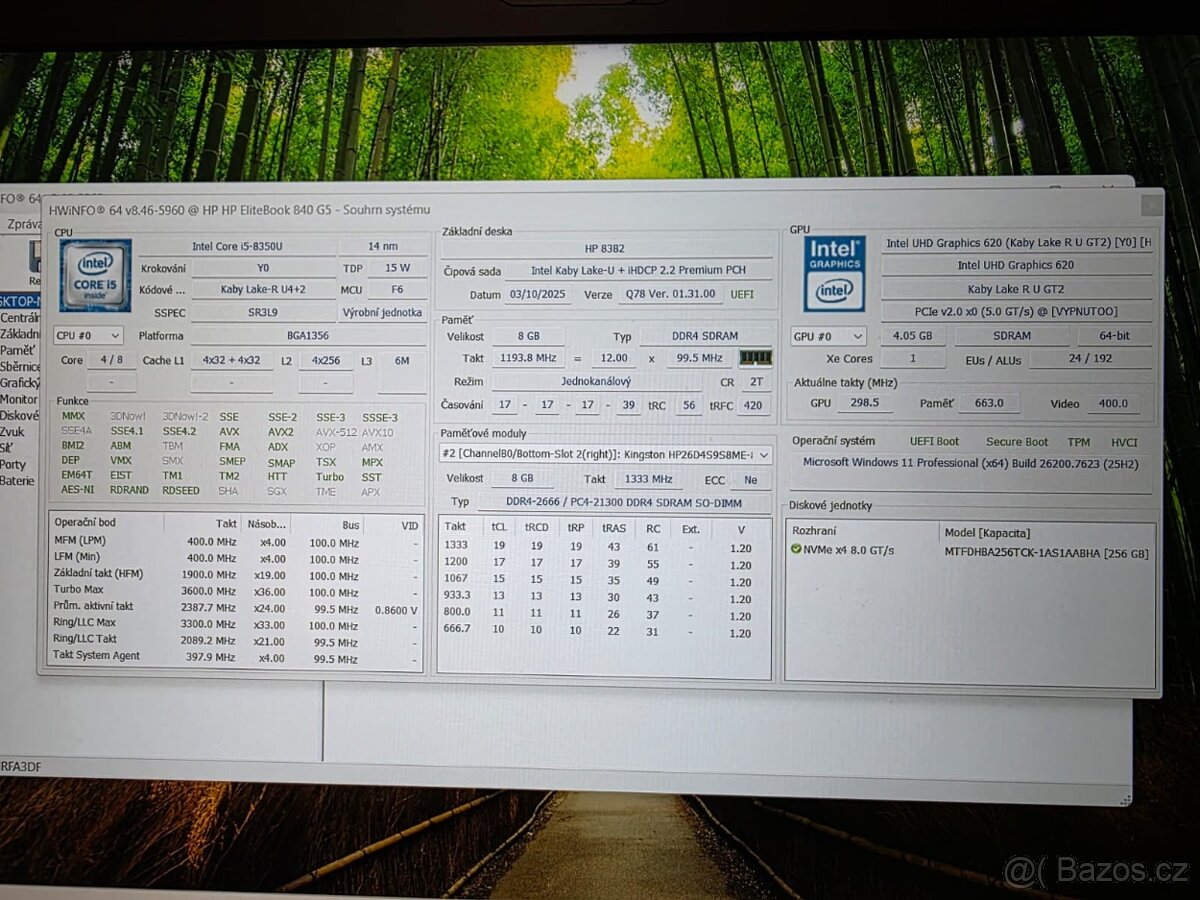1200x900 pixels.
Task: Click the L3 cache value 6M
Action: 402,360
